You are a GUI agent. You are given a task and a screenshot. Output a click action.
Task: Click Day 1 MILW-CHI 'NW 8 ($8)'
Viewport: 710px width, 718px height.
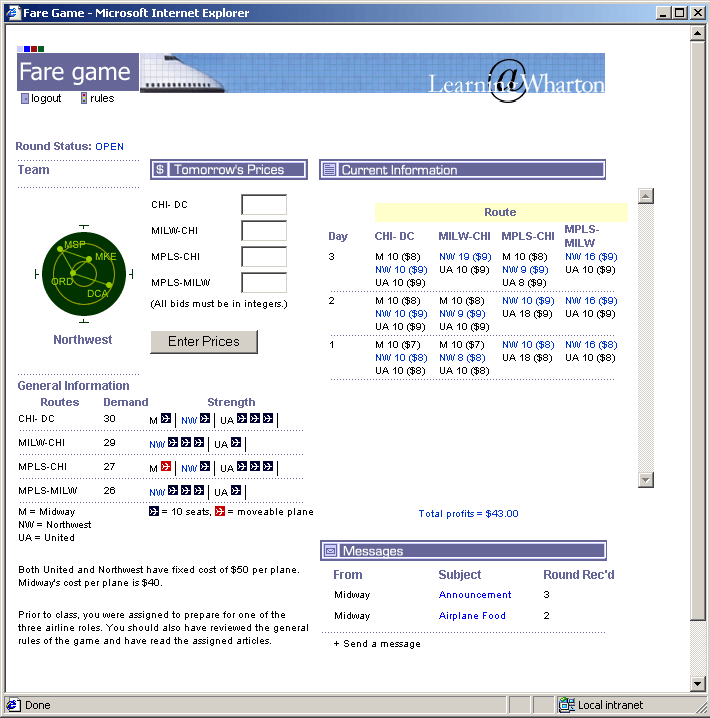(x=462, y=358)
